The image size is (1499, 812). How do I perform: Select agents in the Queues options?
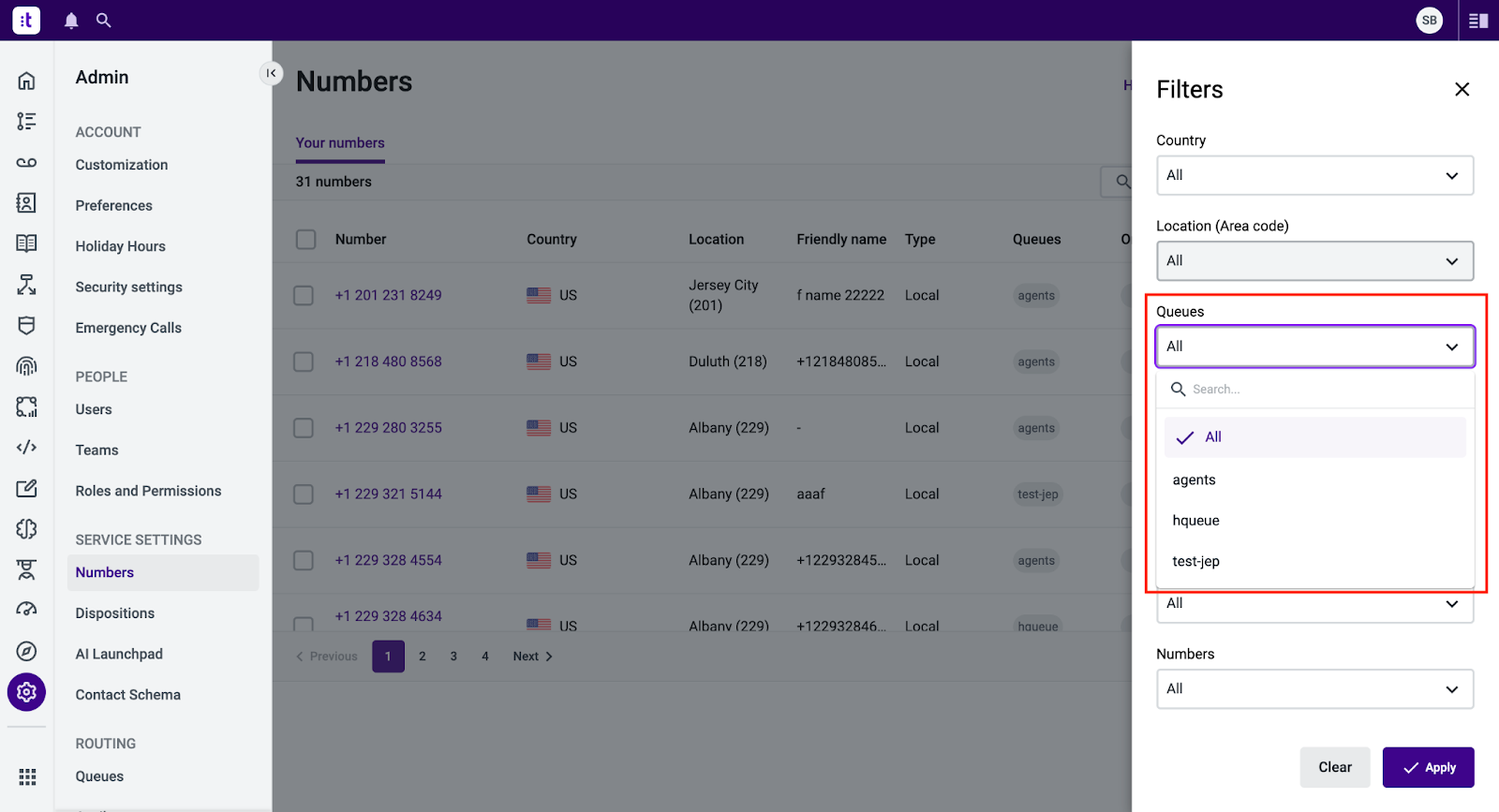pos(1314,480)
